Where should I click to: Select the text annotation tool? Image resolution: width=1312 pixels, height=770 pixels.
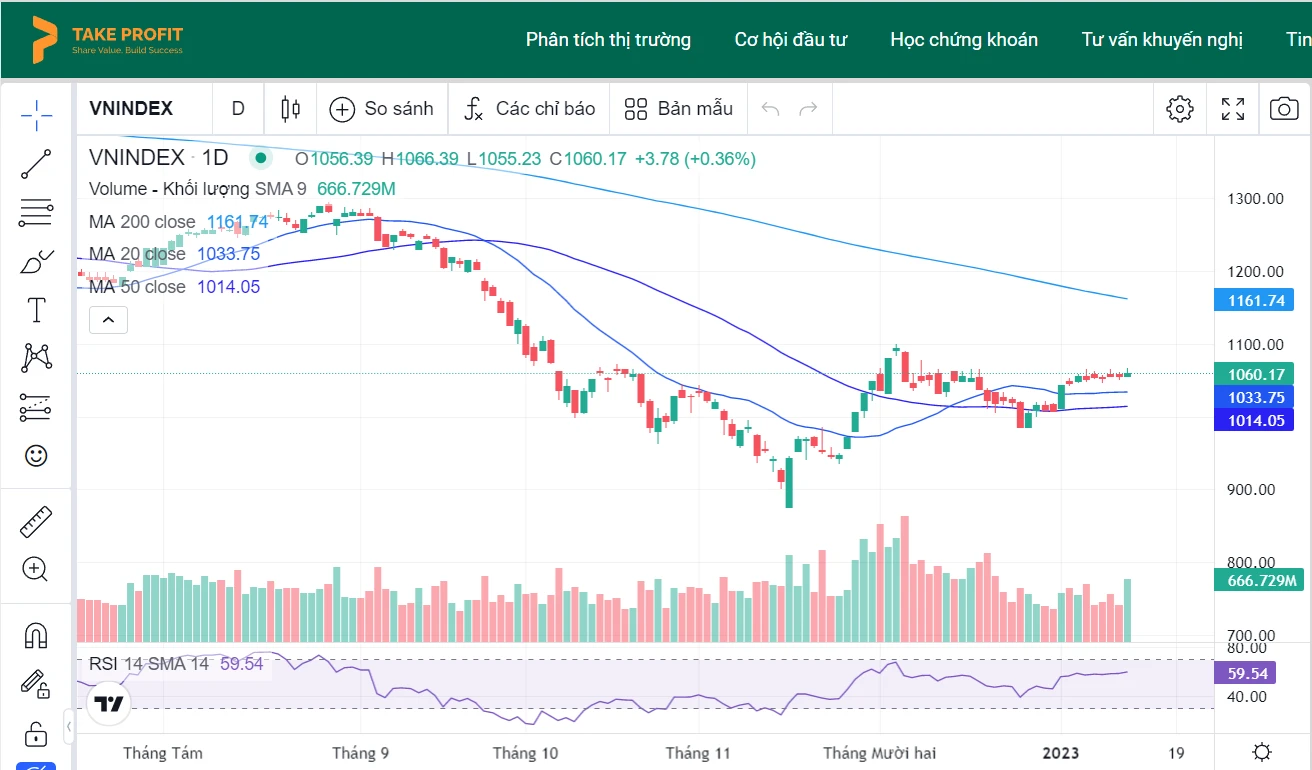point(36,310)
